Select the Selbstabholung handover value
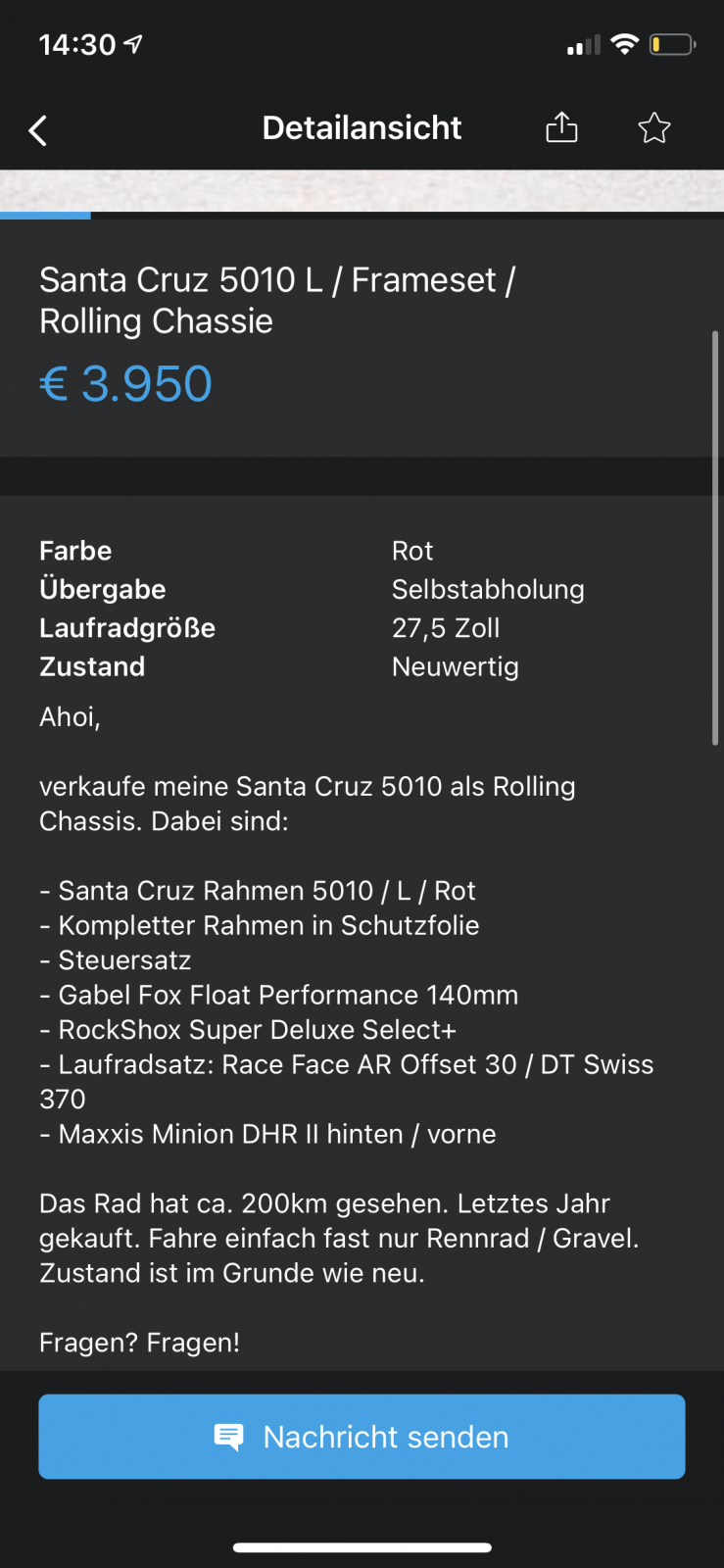724x1568 pixels. (488, 589)
